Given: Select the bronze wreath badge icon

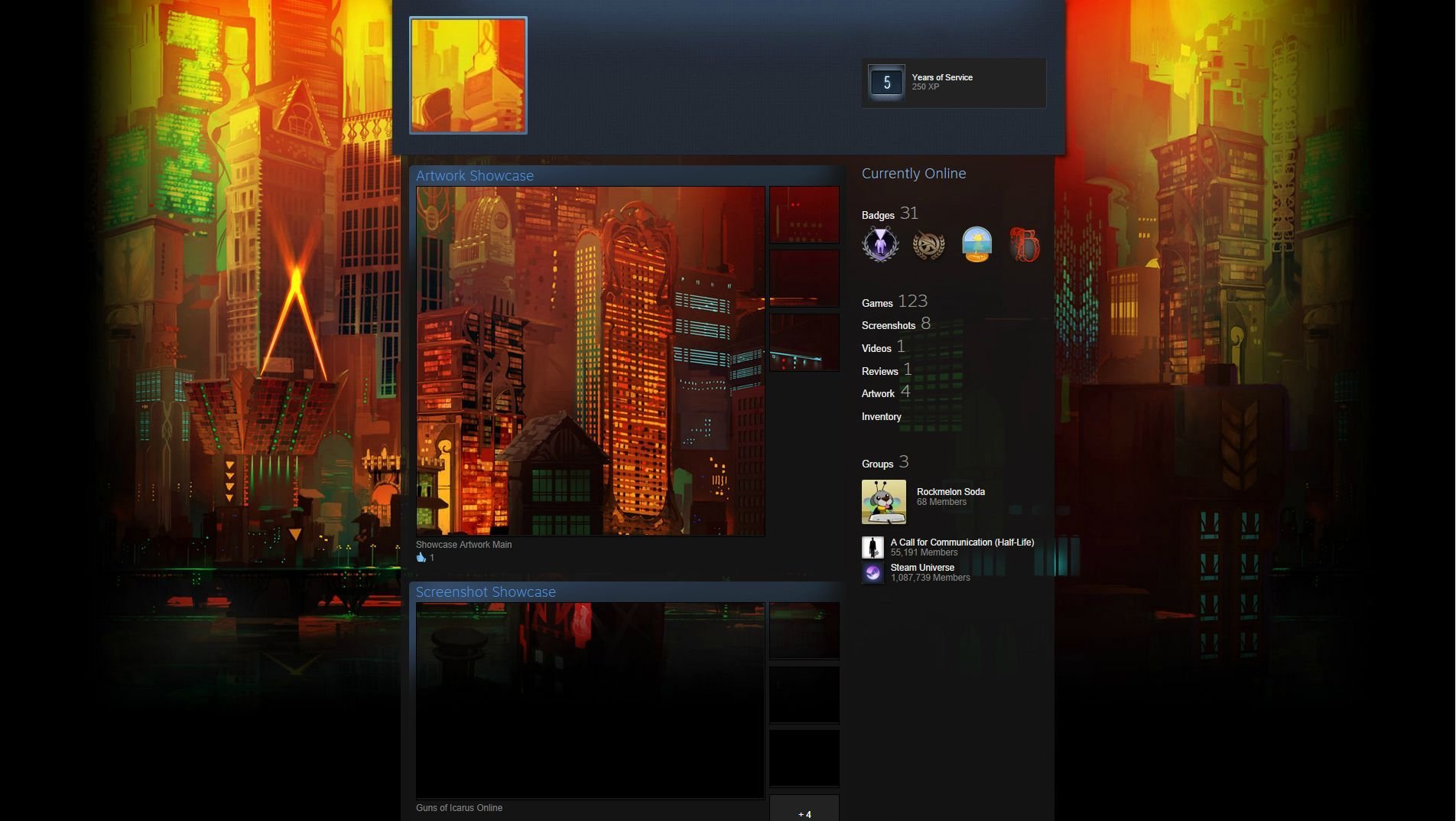Looking at the screenshot, I should coord(928,245).
